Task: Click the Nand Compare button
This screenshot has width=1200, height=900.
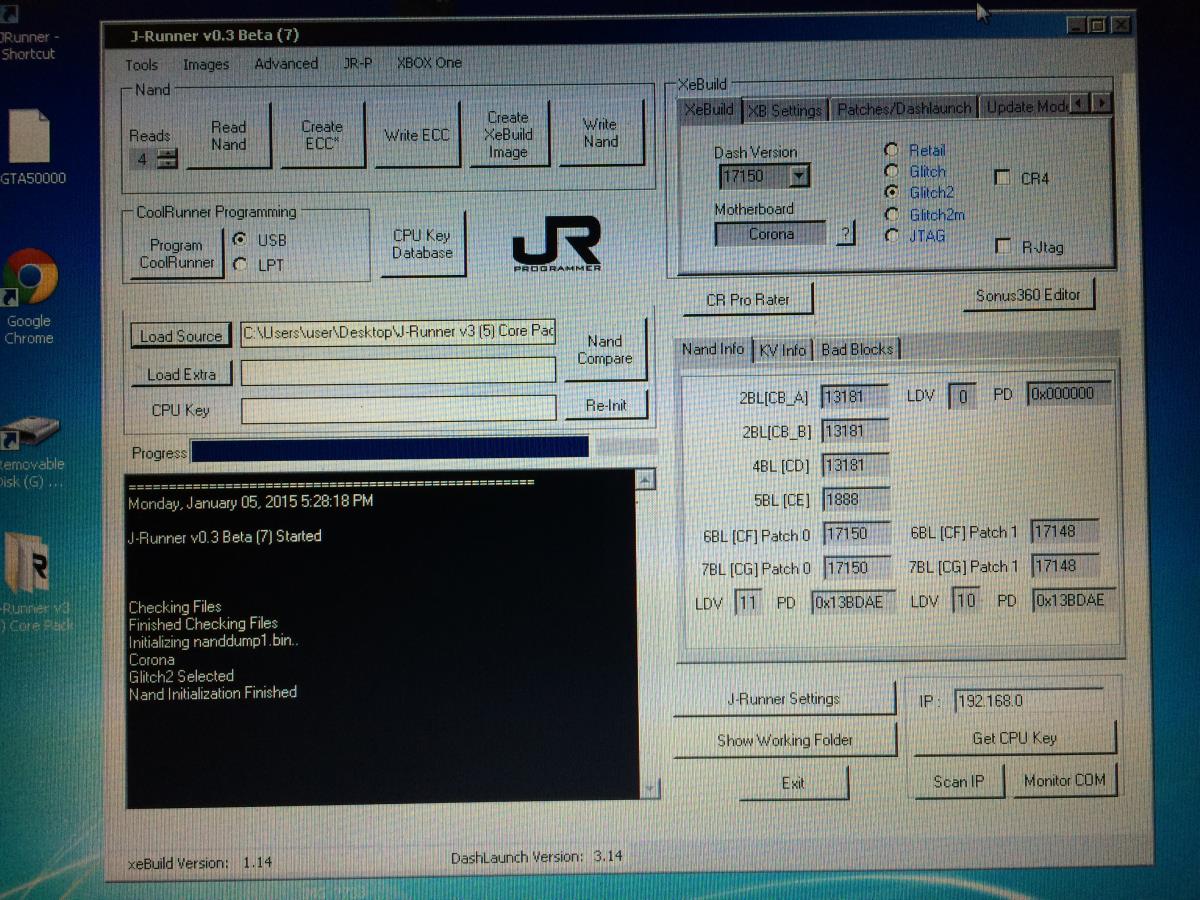Action: [x=604, y=349]
